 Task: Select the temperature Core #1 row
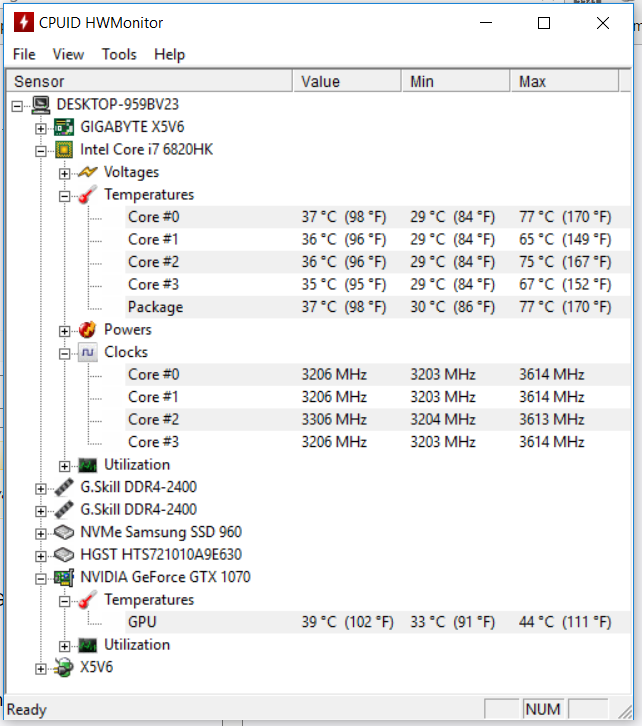377,239
